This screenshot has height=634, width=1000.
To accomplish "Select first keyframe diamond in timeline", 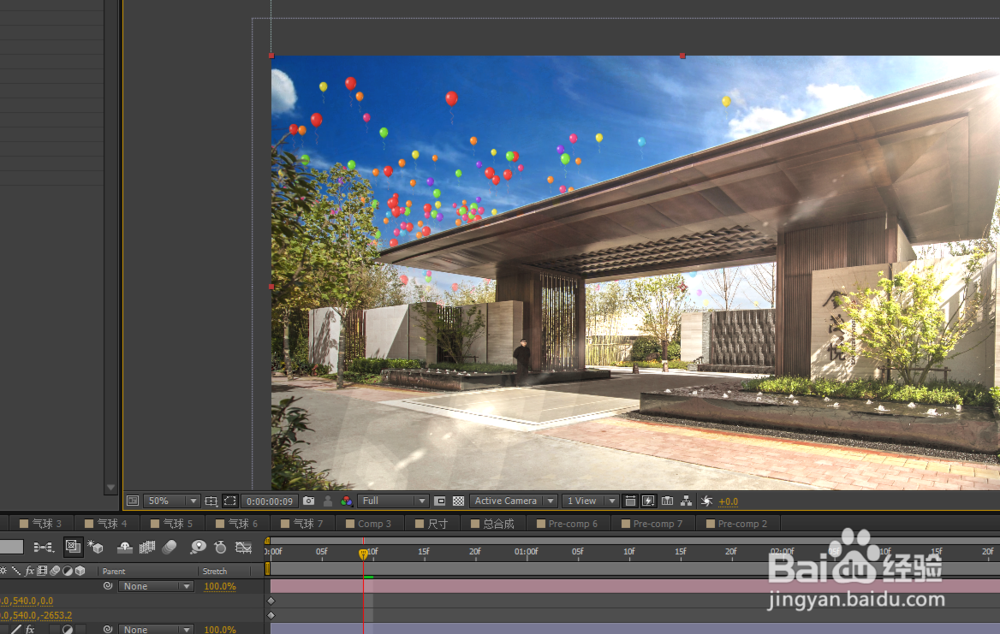I will click(x=271, y=601).
